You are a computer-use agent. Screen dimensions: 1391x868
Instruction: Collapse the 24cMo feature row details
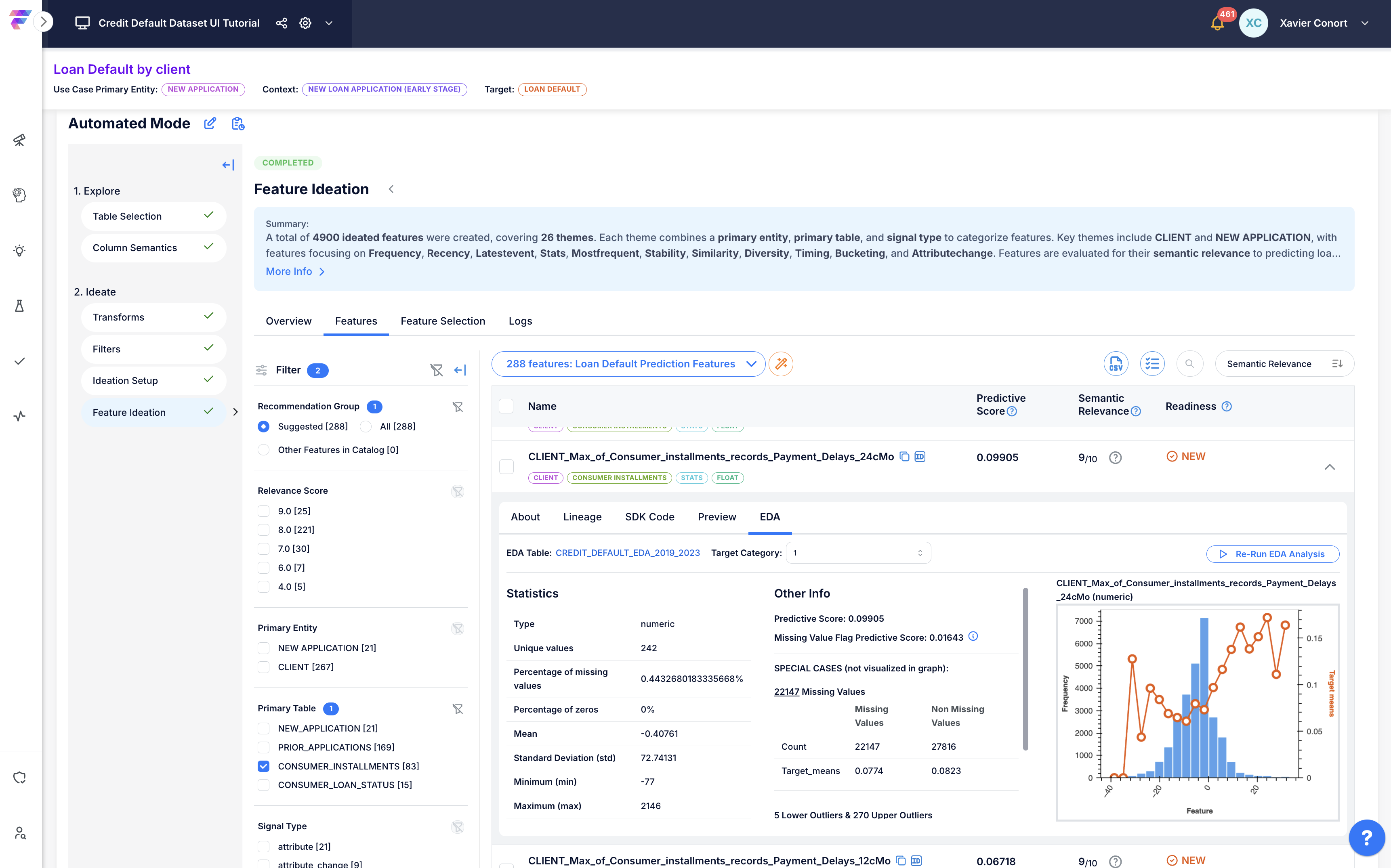(1330, 467)
